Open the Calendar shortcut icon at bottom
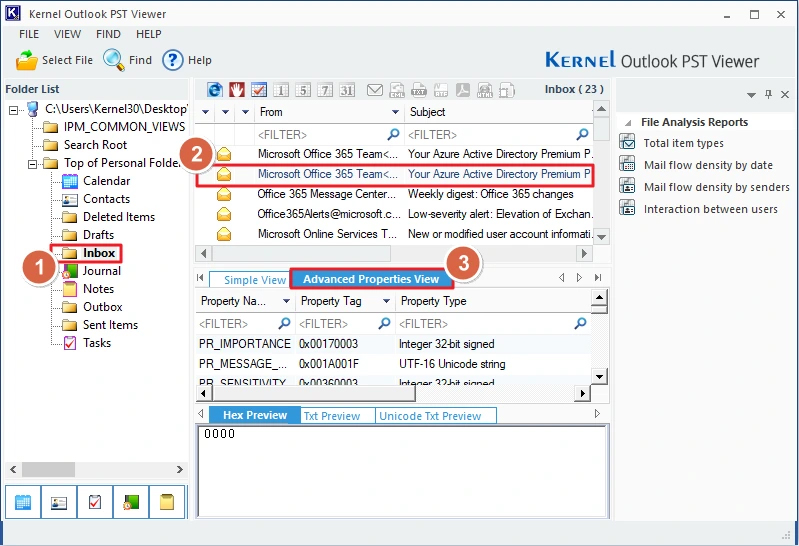 23,502
